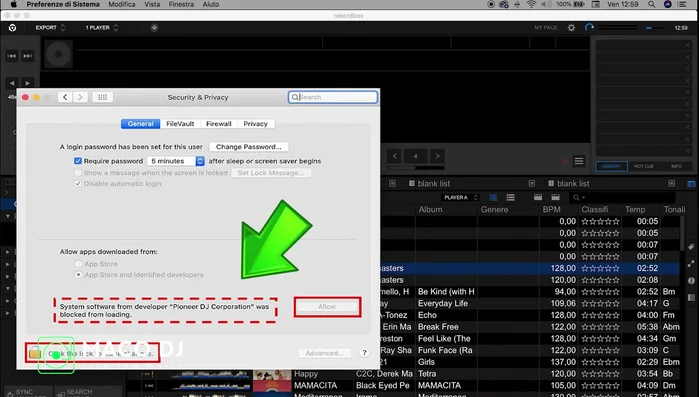Open the Aiuto menu
The height and width of the screenshot is (397, 699).
tap(211, 4)
